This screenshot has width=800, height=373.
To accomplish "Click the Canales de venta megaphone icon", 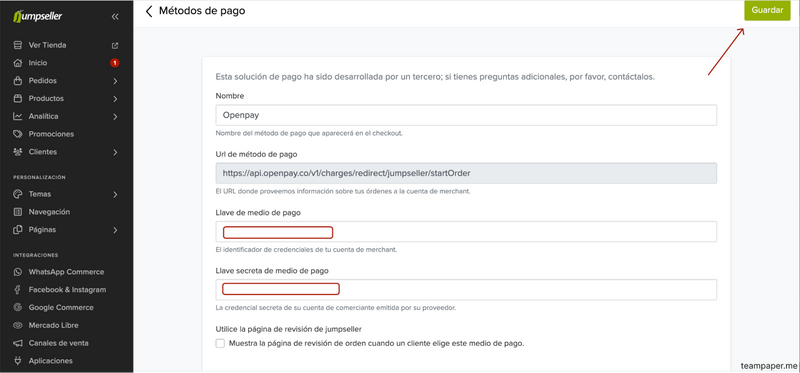I will [x=18, y=343].
